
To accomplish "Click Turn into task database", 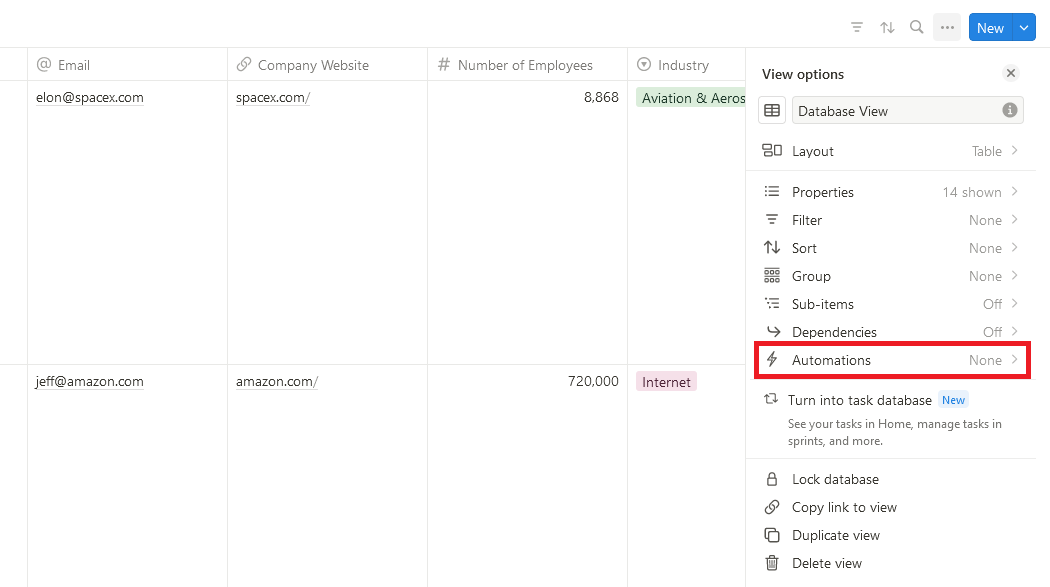I will point(860,400).
